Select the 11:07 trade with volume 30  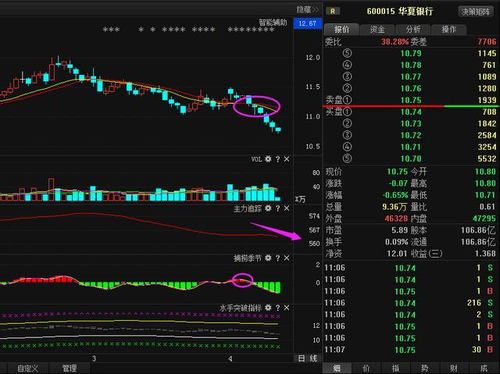pos(409,350)
